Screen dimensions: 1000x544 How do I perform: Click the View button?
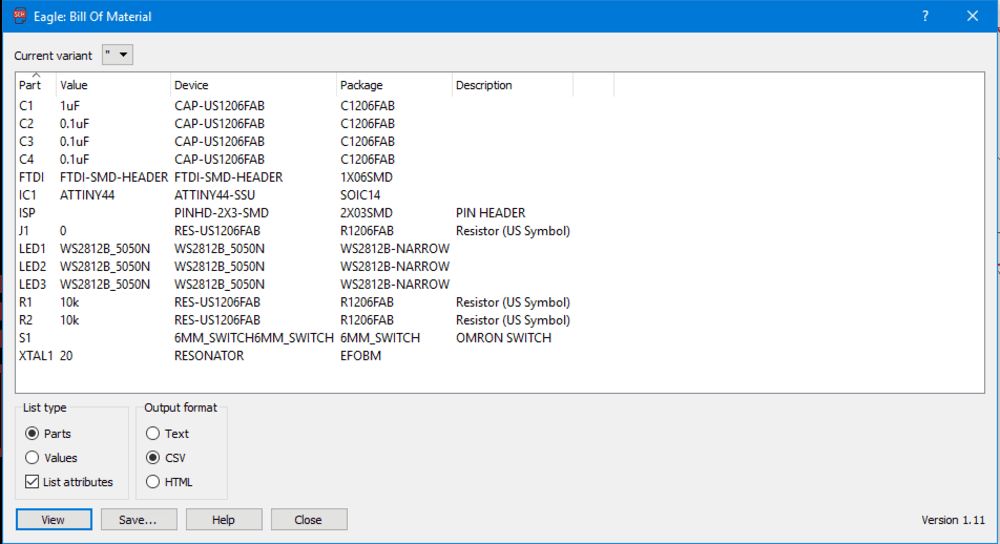pos(54,520)
